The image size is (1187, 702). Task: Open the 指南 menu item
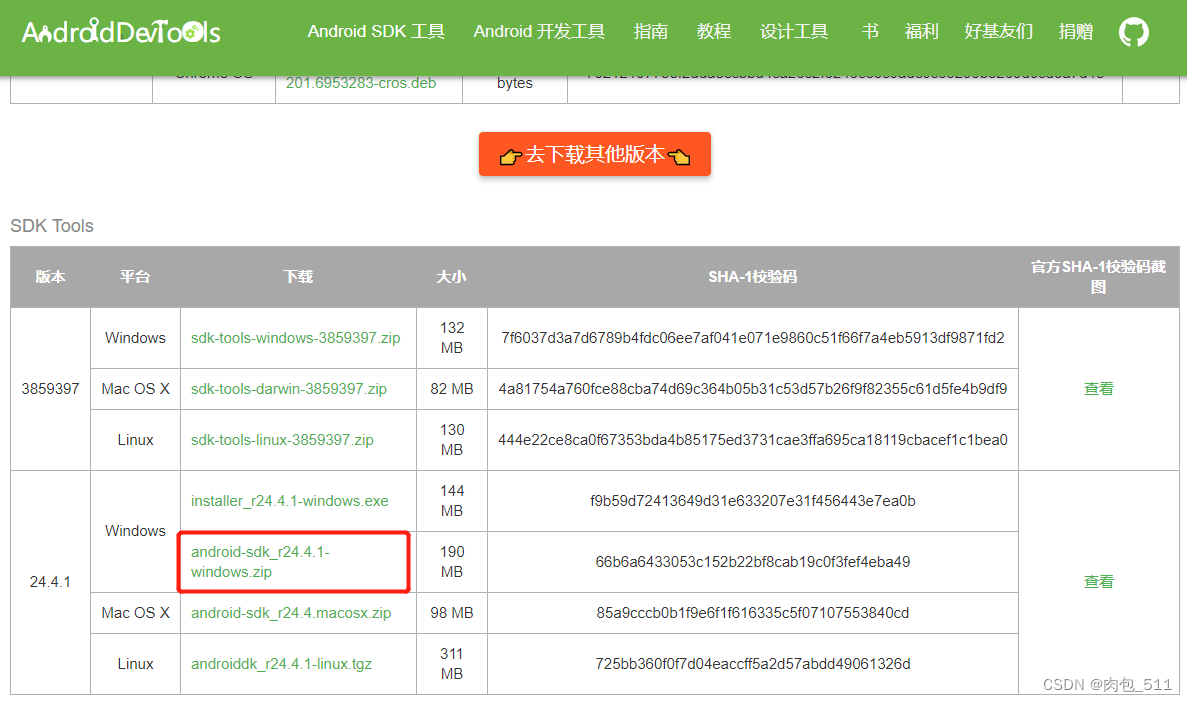[650, 32]
